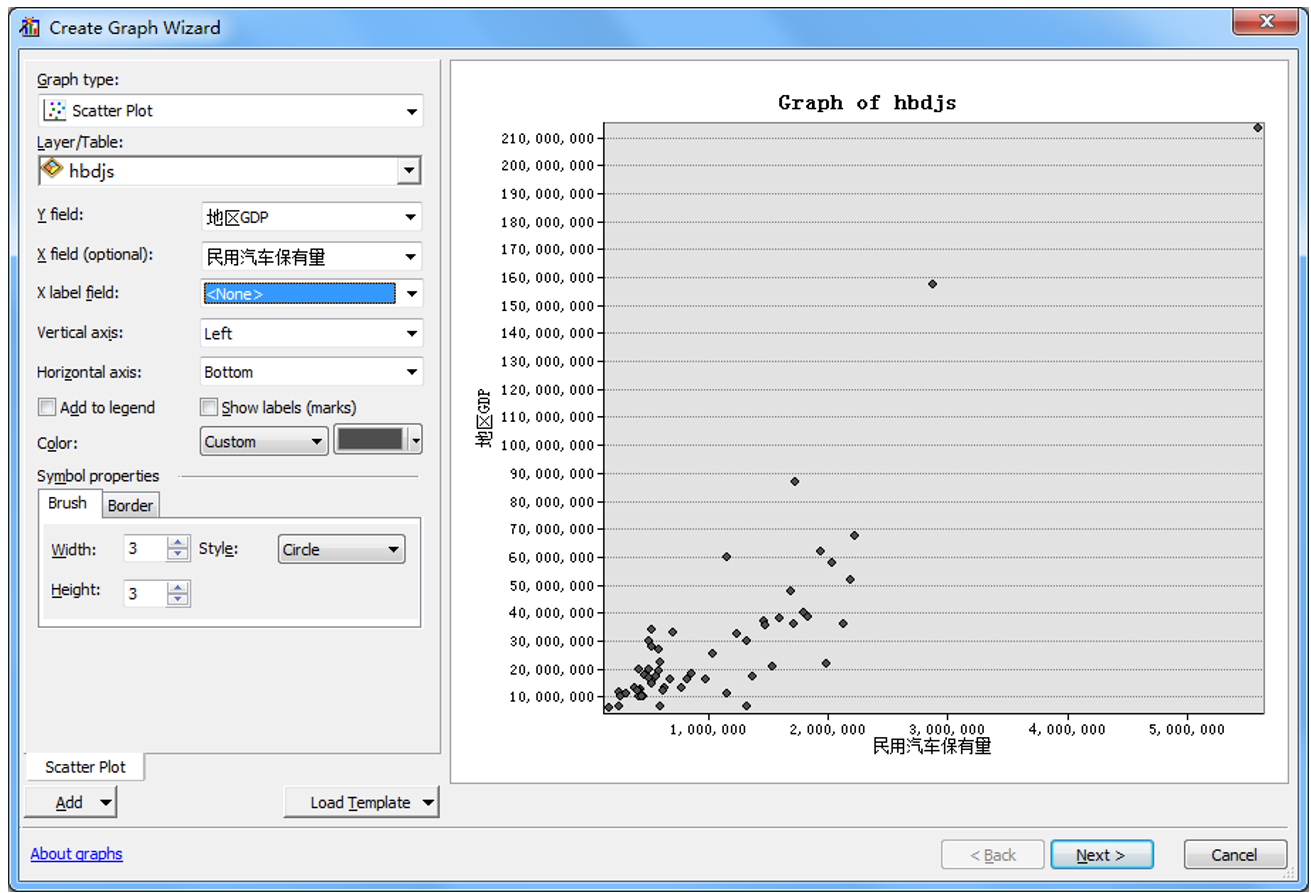1311x893 pixels.
Task: Open the Y field dropdown
Action: [x=410, y=217]
